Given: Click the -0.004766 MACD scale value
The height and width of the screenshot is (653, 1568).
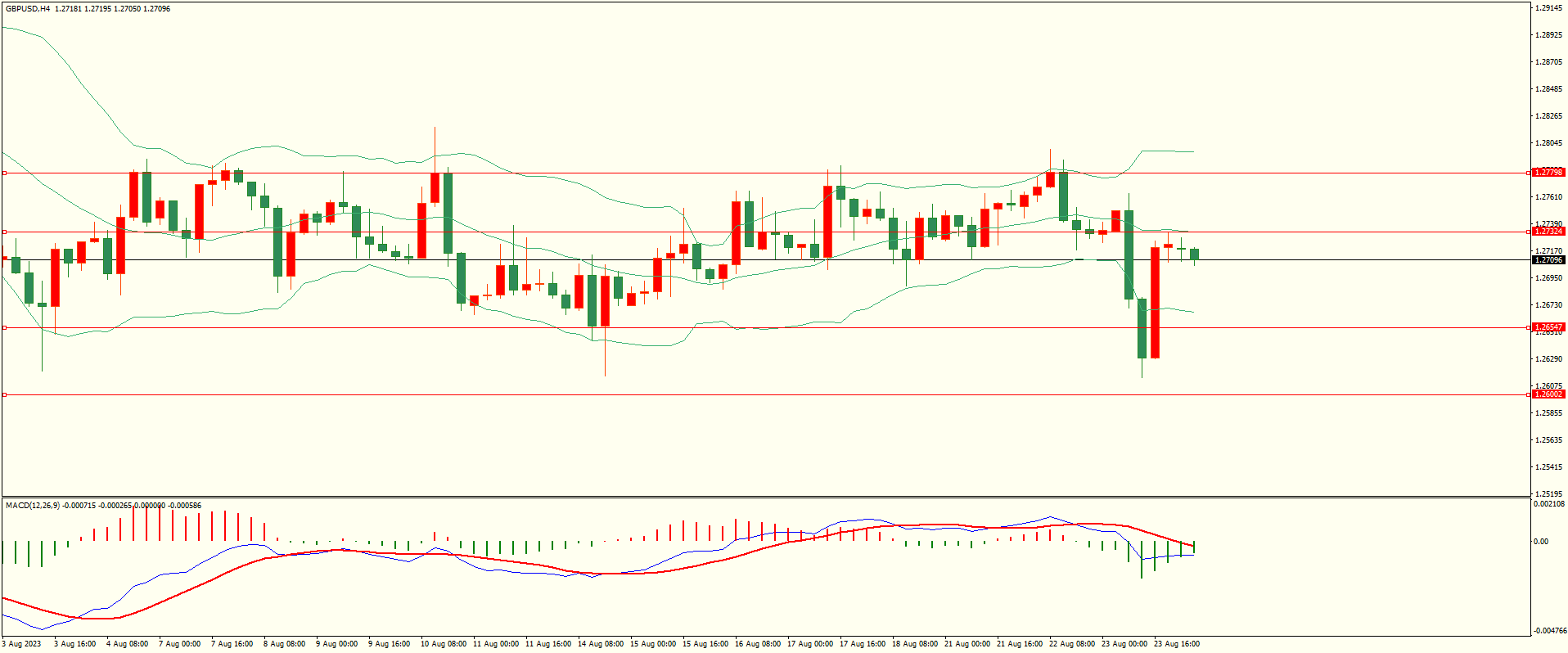Looking at the screenshot, I should 1550,631.
